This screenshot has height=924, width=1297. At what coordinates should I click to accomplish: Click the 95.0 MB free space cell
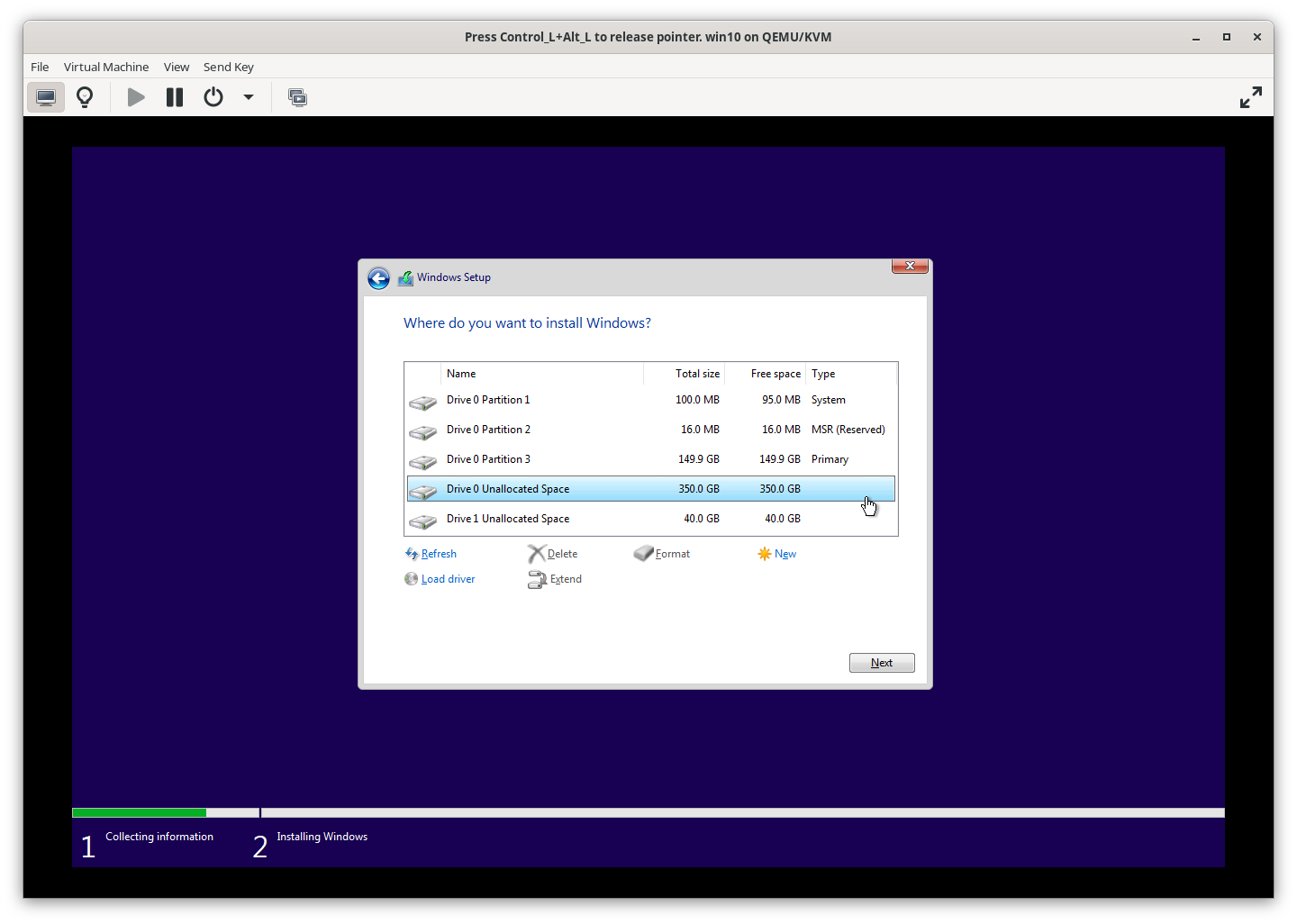click(x=781, y=400)
